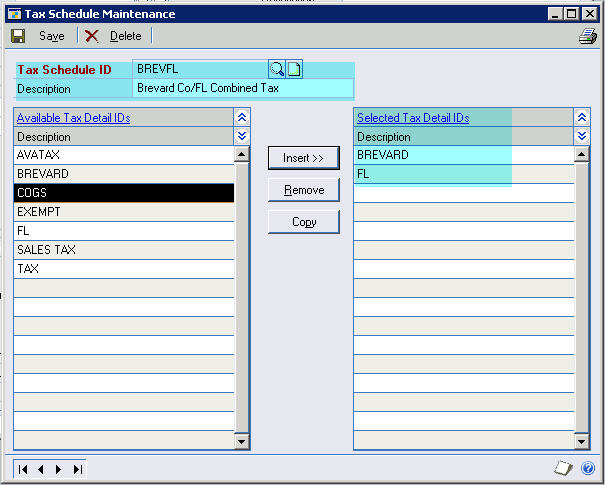Click the Save toolbar label

52,36
